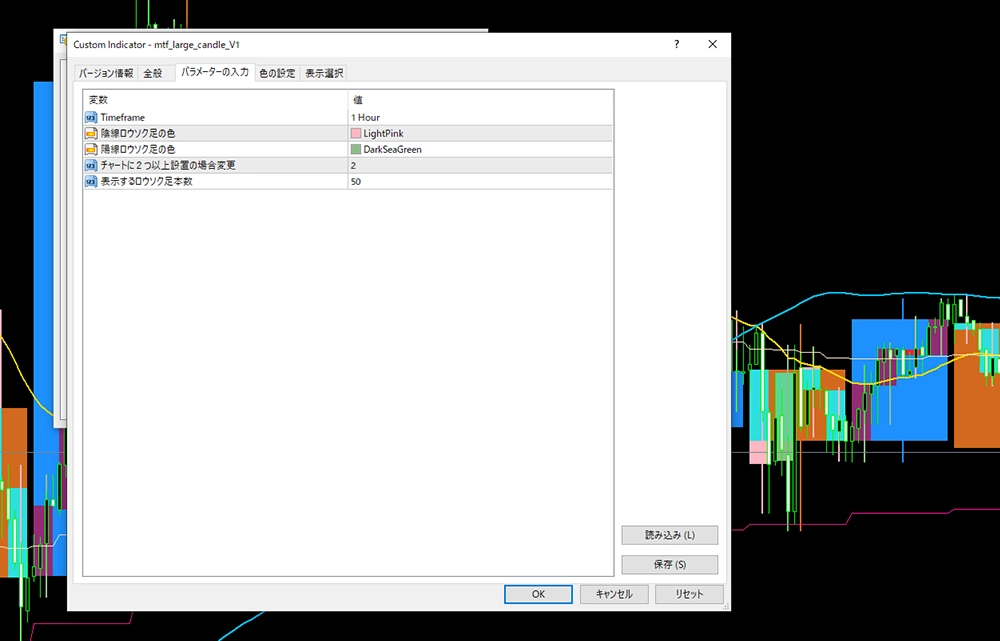
Task: Close the Custom Indicator dialog
Action: tap(712, 44)
